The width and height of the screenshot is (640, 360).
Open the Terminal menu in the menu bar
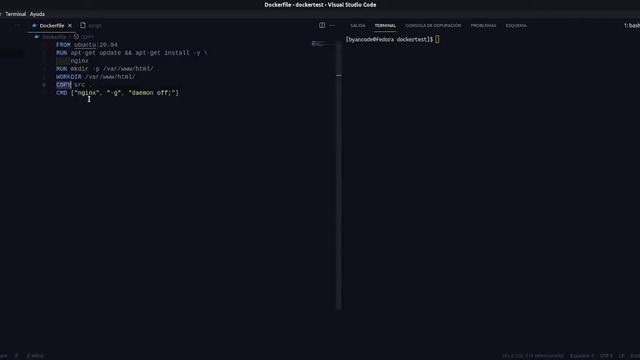tap(16, 14)
